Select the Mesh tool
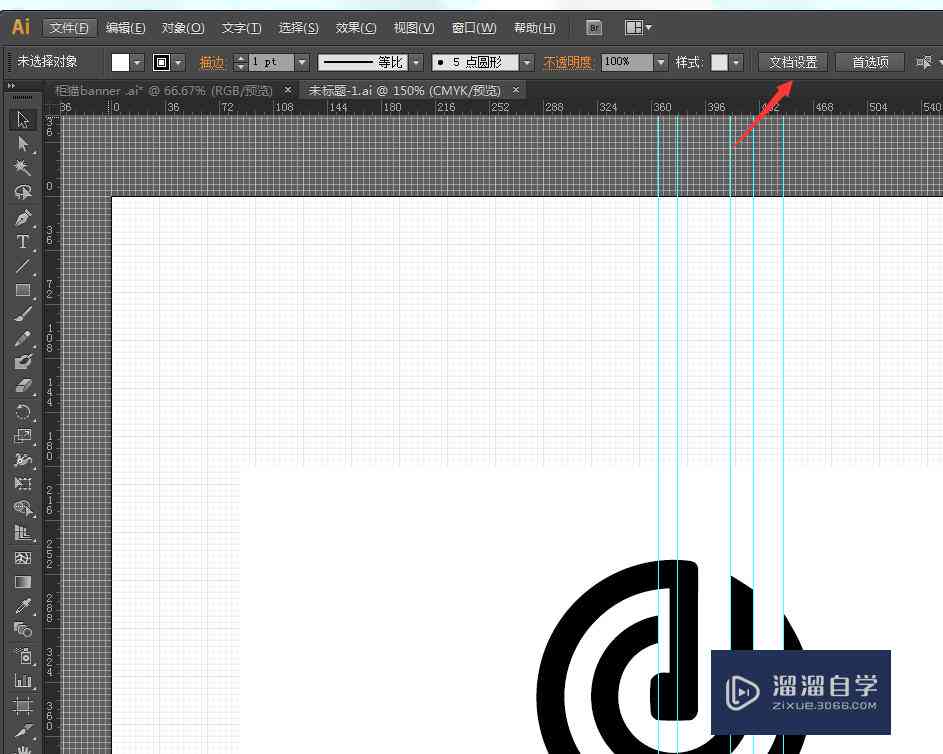Viewport: 943px width, 754px height. 23,558
